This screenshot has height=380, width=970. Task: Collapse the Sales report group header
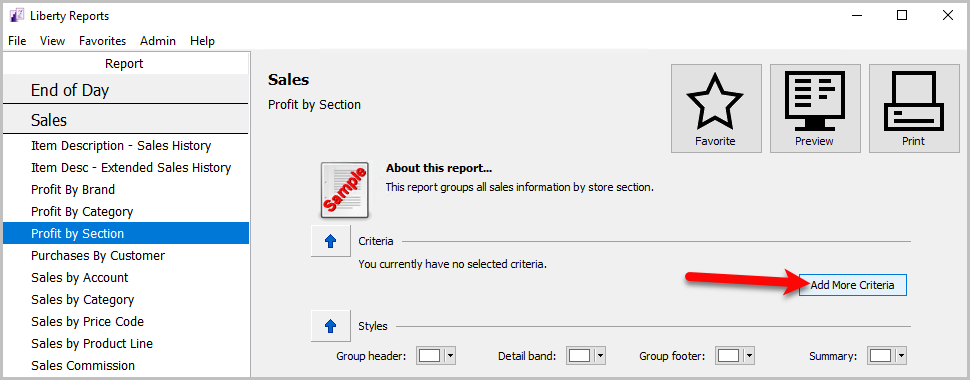point(126,119)
